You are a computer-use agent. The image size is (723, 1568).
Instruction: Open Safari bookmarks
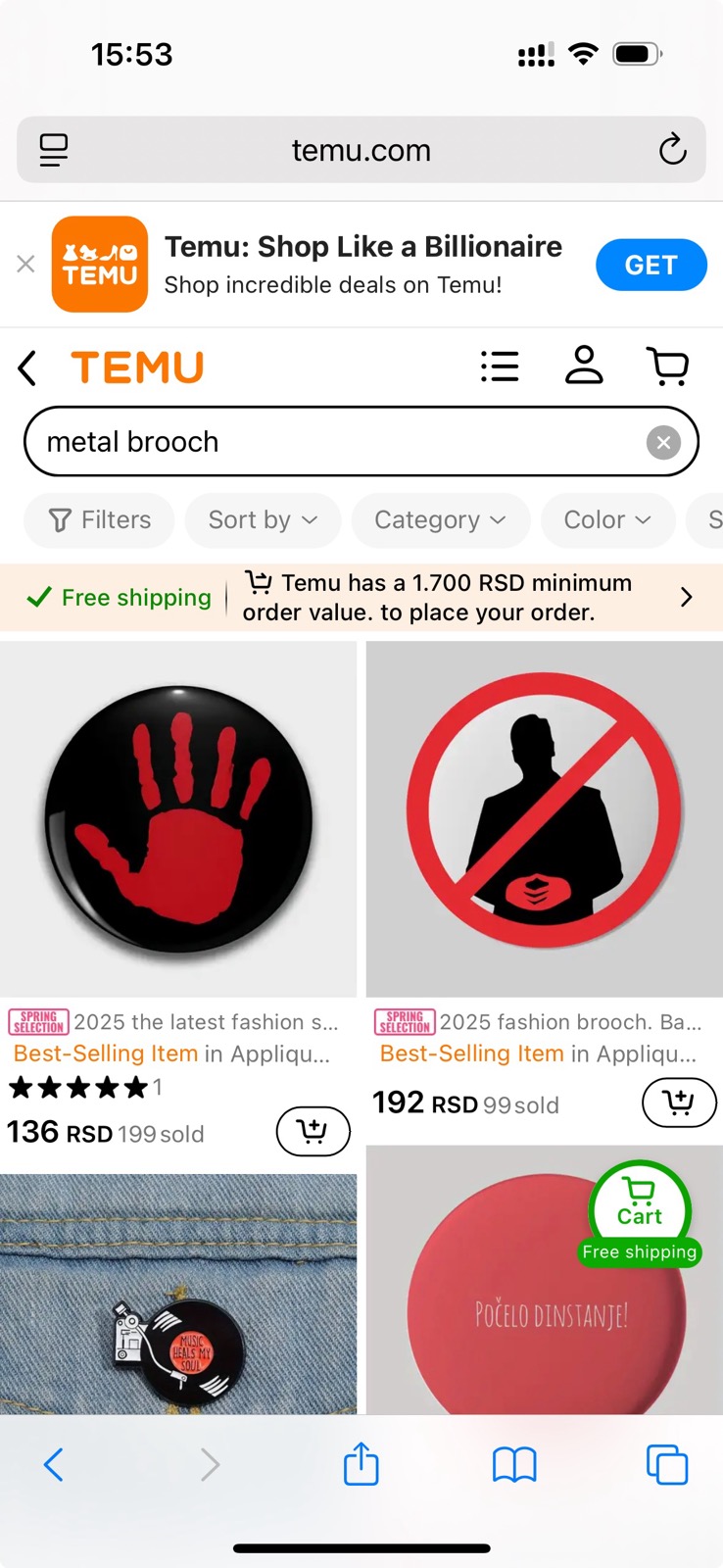click(x=514, y=1465)
